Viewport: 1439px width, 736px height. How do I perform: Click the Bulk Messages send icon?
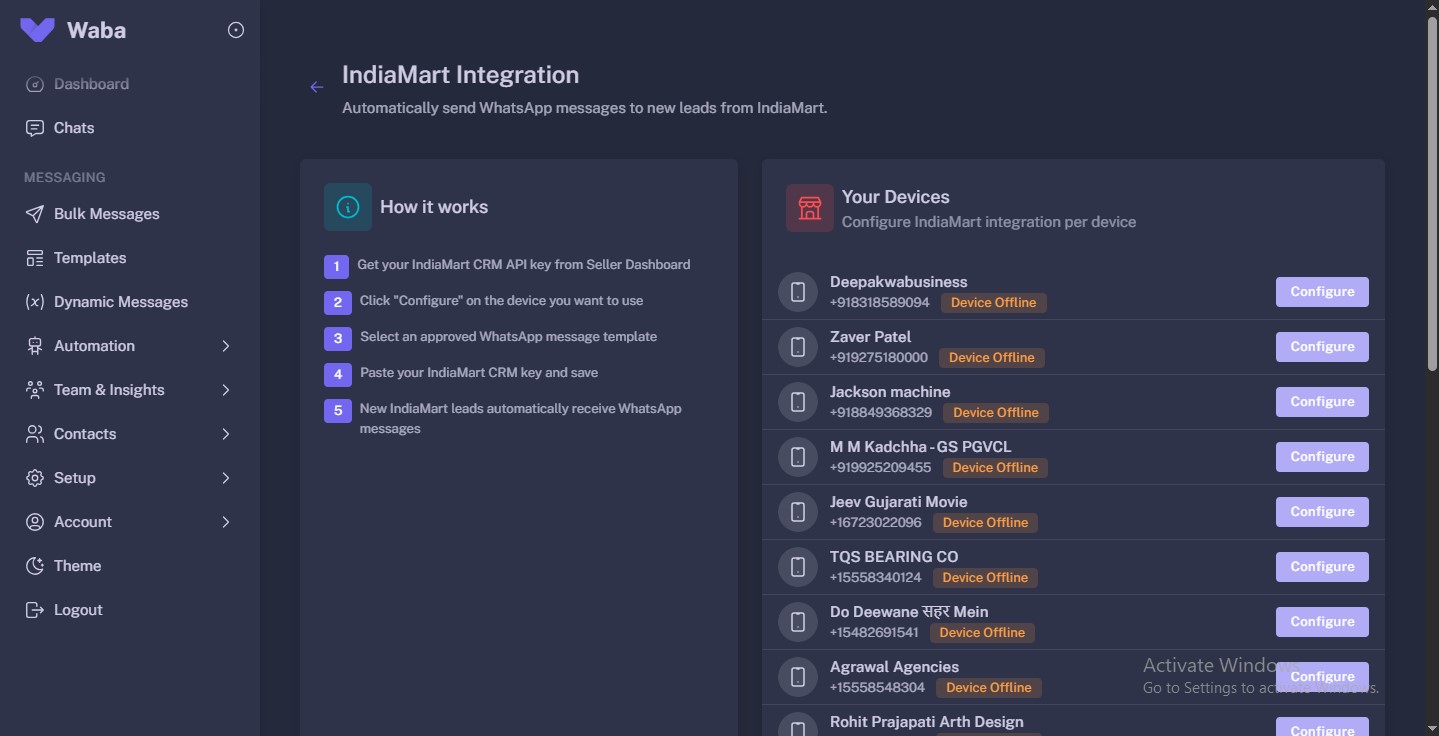point(33,213)
